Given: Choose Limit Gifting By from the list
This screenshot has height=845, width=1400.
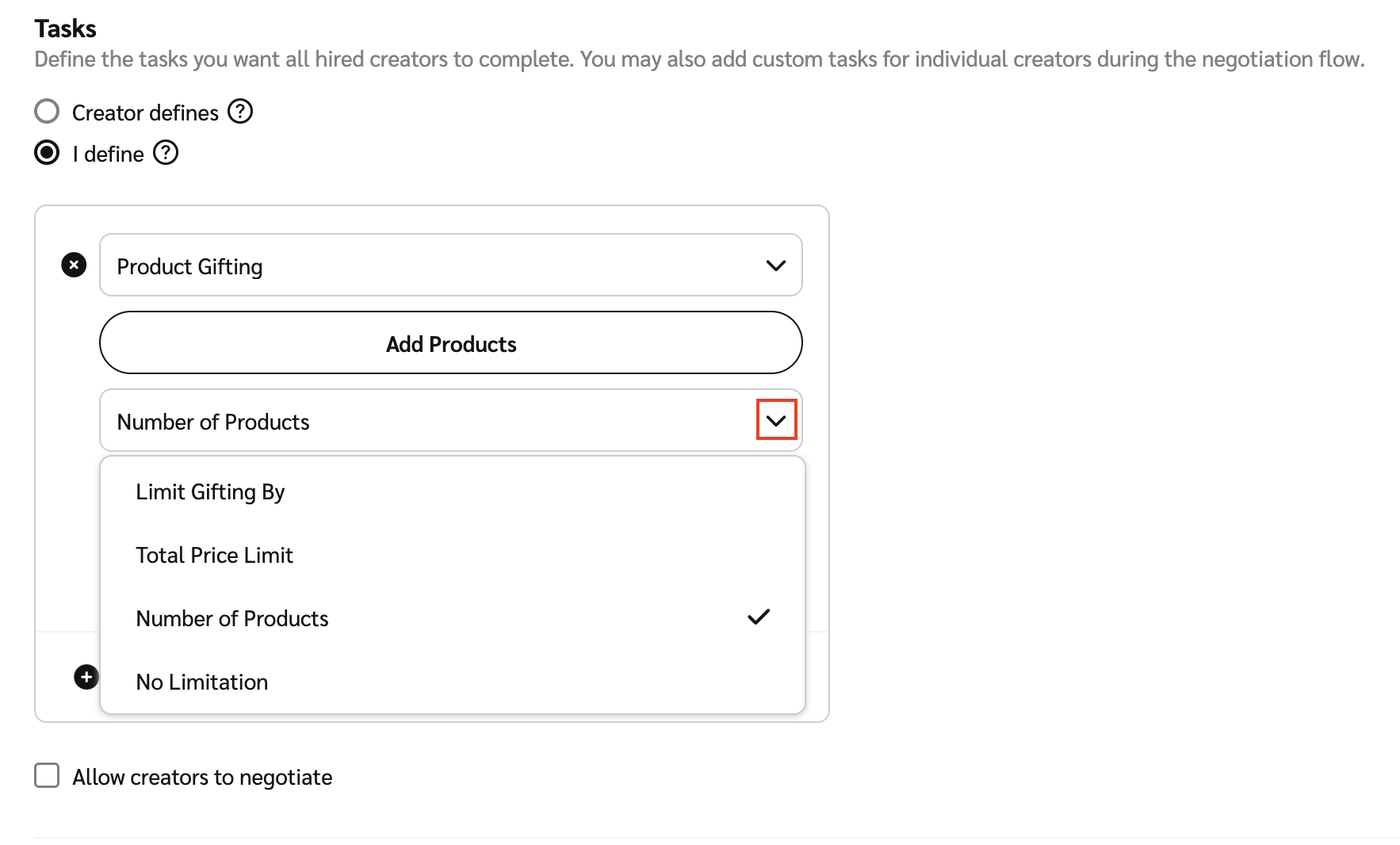Looking at the screenshot, I should tap(210, 492).
